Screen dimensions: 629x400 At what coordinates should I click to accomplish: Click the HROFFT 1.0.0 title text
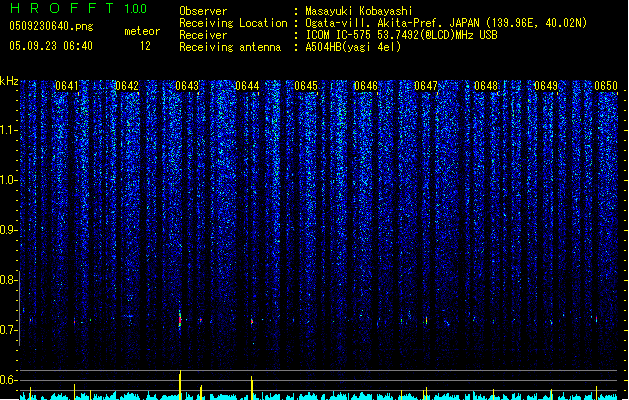79,8
